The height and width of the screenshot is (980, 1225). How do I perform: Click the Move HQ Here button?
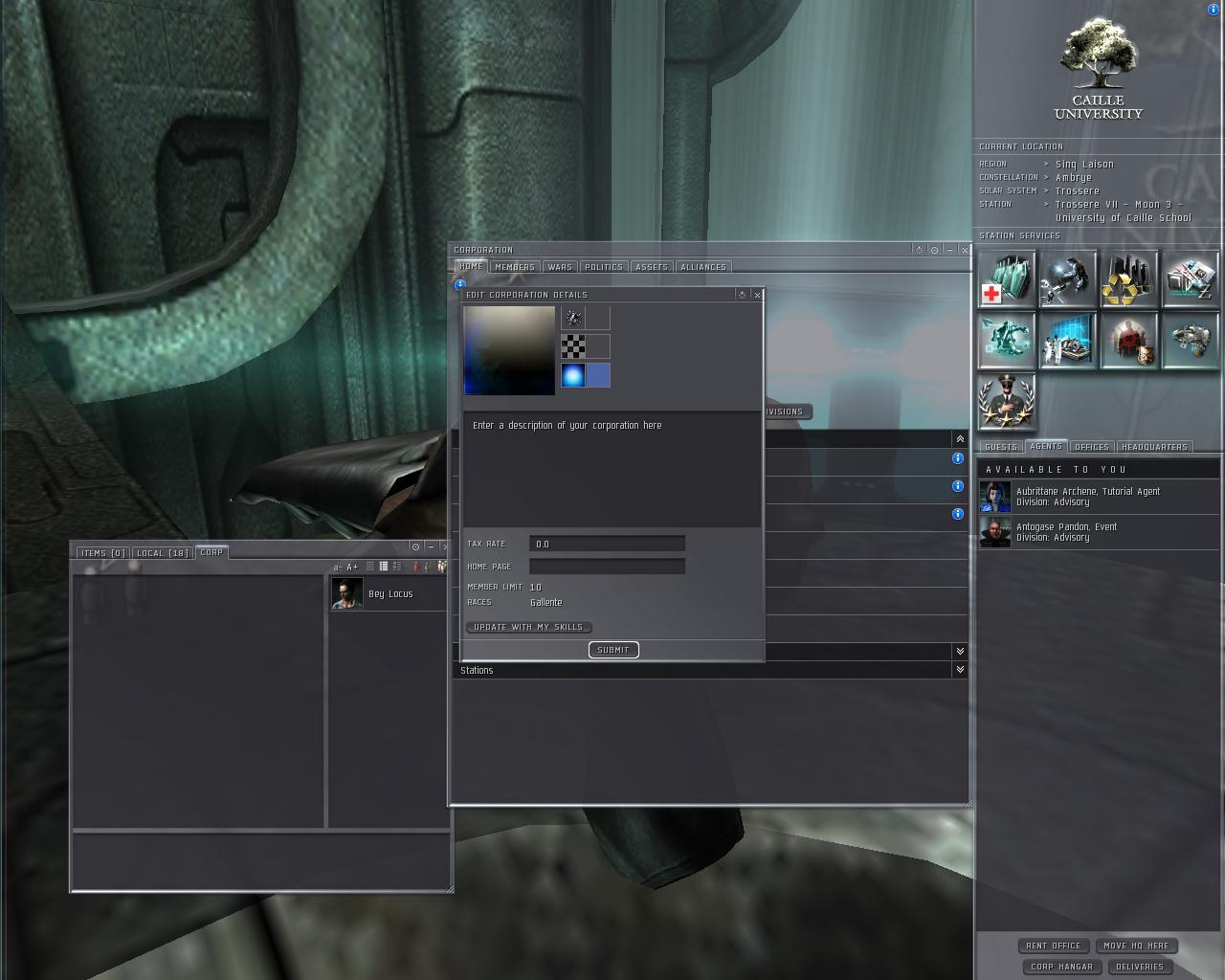[1136, 946]
